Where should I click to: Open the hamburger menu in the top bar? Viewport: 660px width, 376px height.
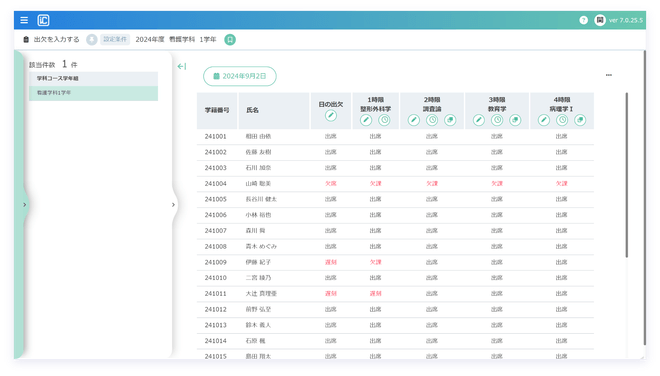click(x=24, y=20)
